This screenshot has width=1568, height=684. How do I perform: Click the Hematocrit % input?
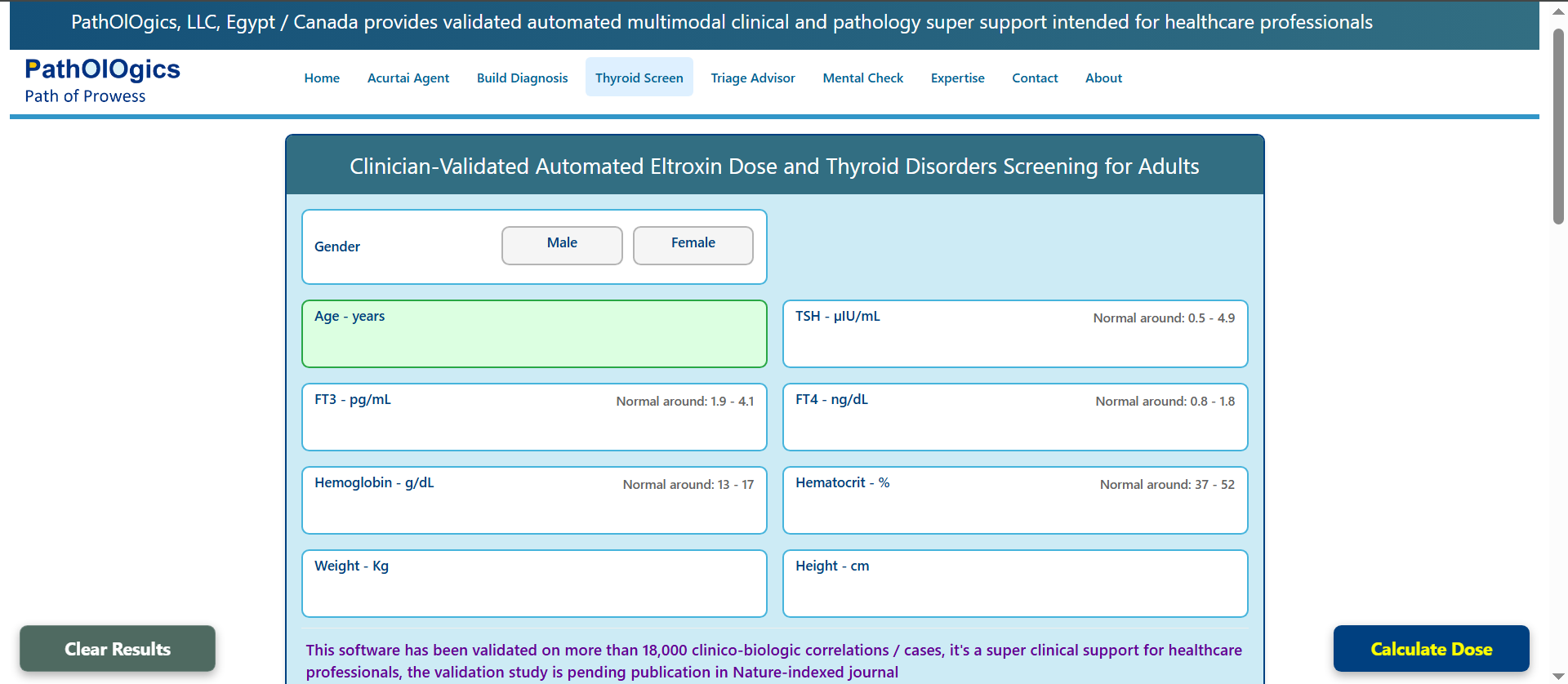pos(1015,500)
